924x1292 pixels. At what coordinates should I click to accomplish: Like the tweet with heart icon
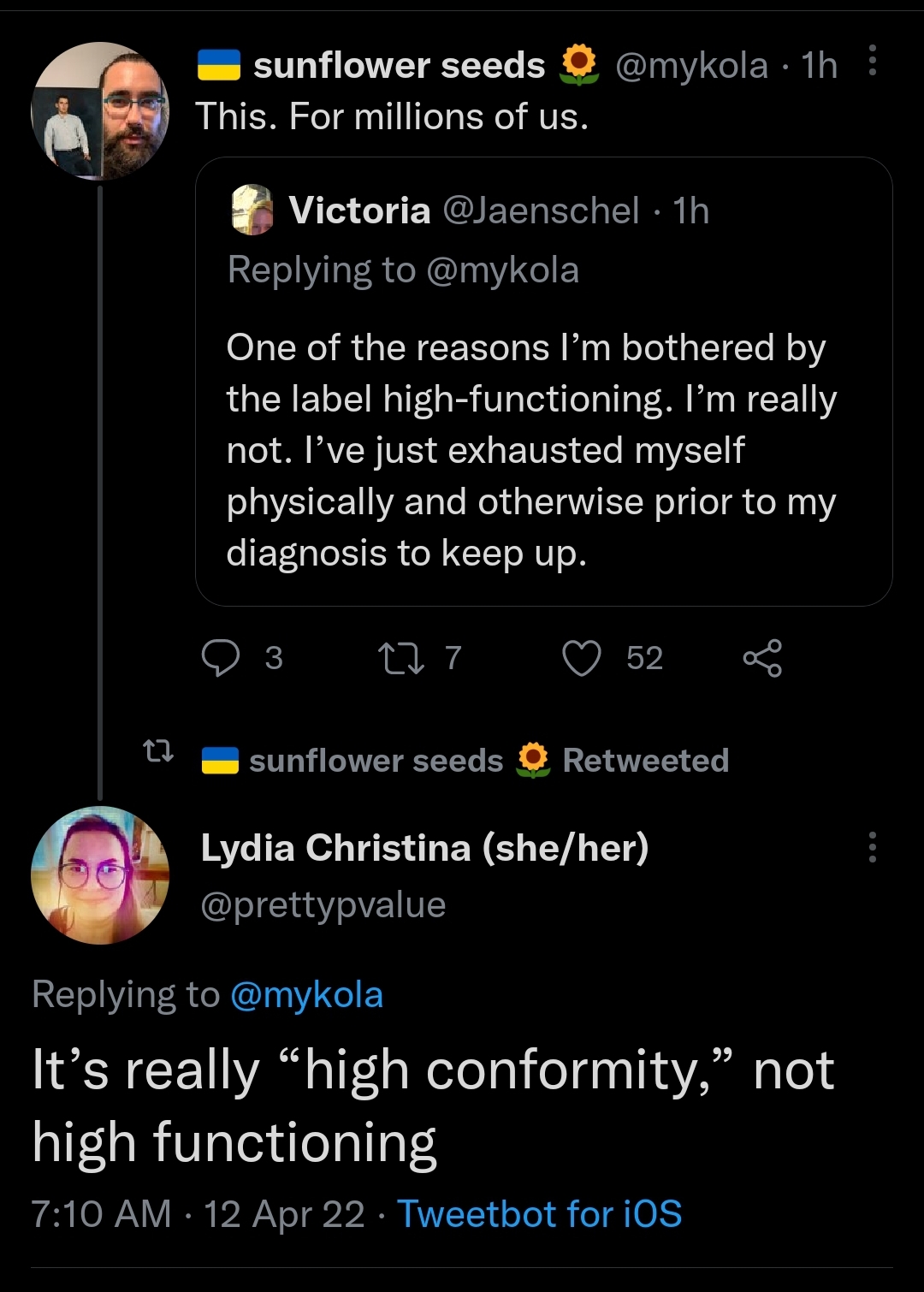pyautogui.click(x=582, y=658)
